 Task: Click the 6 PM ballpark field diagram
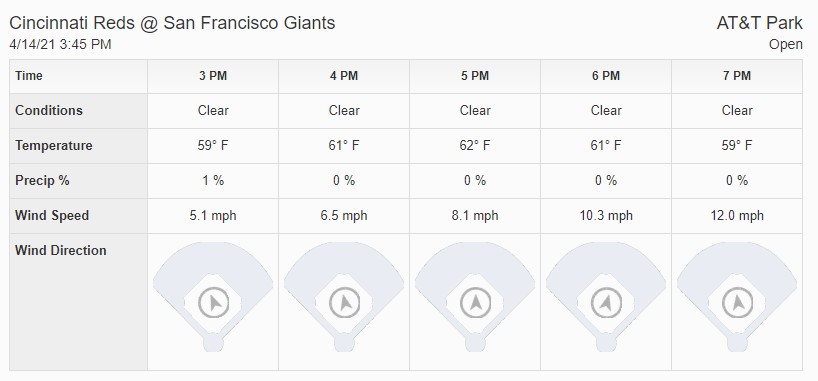(x=606, y=296)
